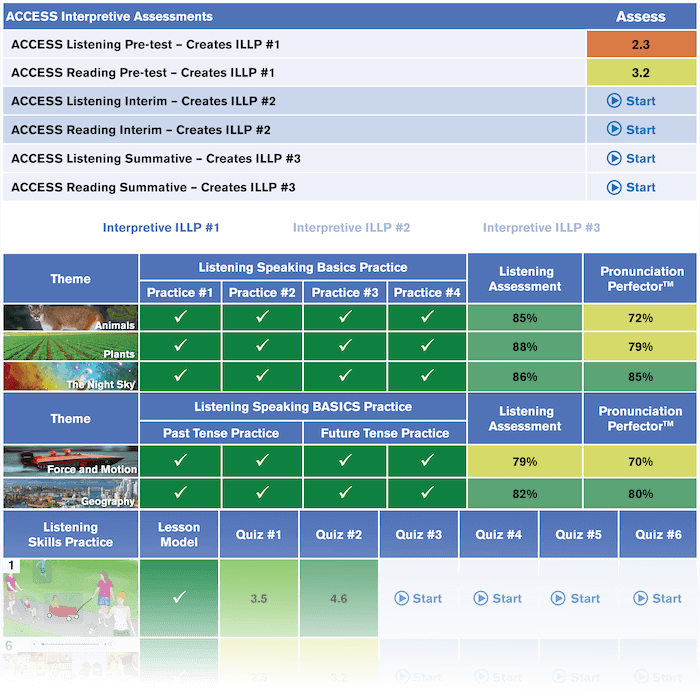Click Geography second Future Tense checkmark
Viewport: 700px width, 696px height.
[427, 493]
